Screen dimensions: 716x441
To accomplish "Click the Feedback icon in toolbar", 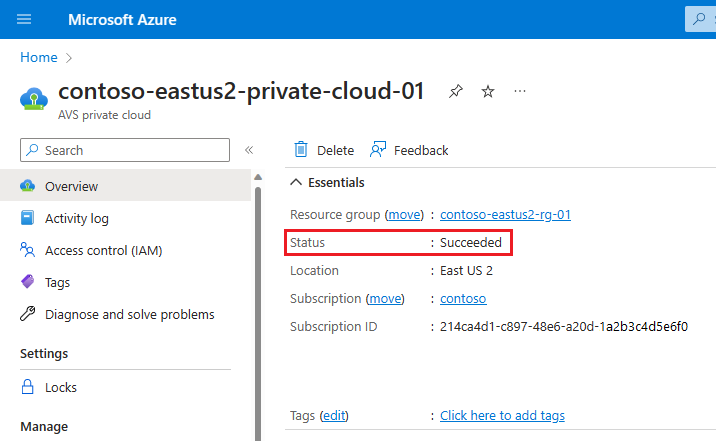I will point(378,150).
